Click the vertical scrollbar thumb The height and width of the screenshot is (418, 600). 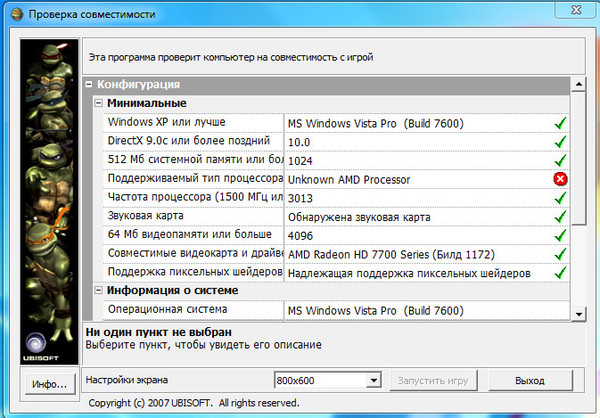coord(579,158)
